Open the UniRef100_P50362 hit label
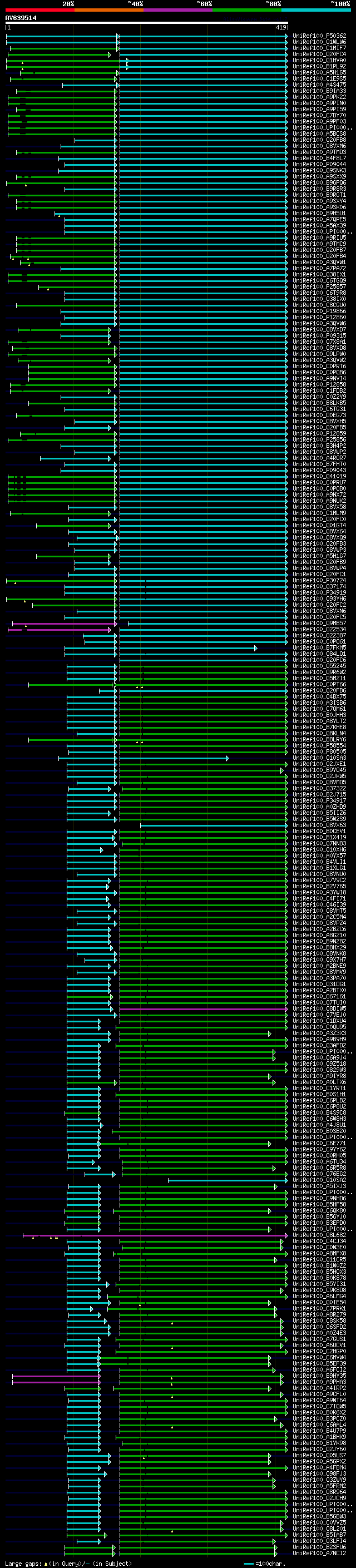The height and width of the screenshot is (1568, 356). coord(319,36)
